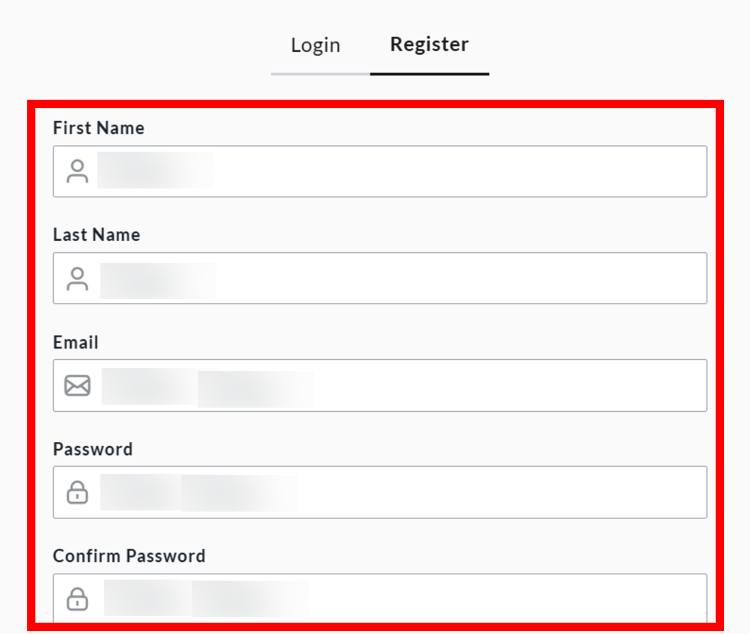Click the "Last Name" label text
The width and height of the screenshot is (750, 634).
(x=96, y=235)
